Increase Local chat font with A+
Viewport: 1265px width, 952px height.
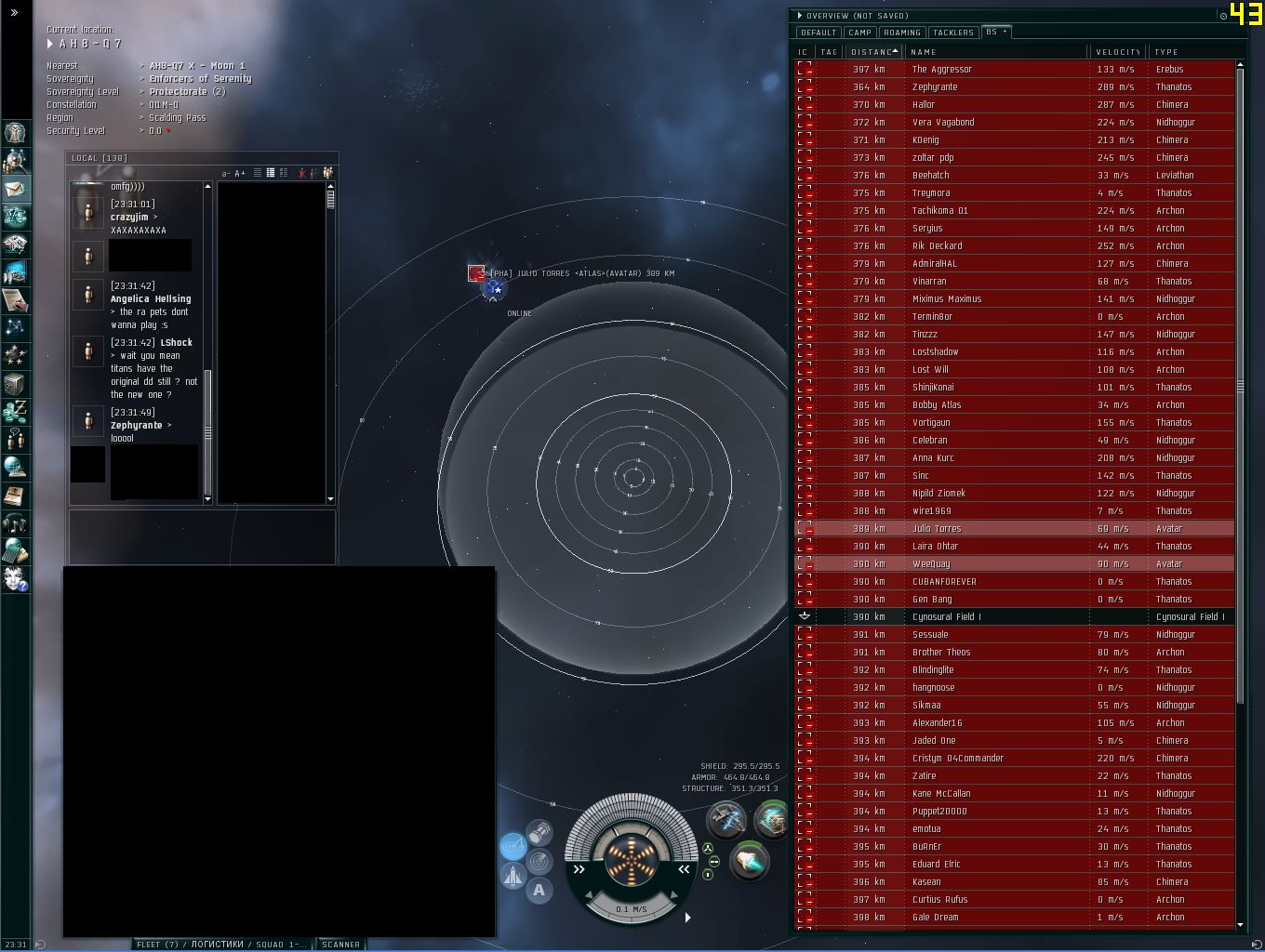(240, 174)
